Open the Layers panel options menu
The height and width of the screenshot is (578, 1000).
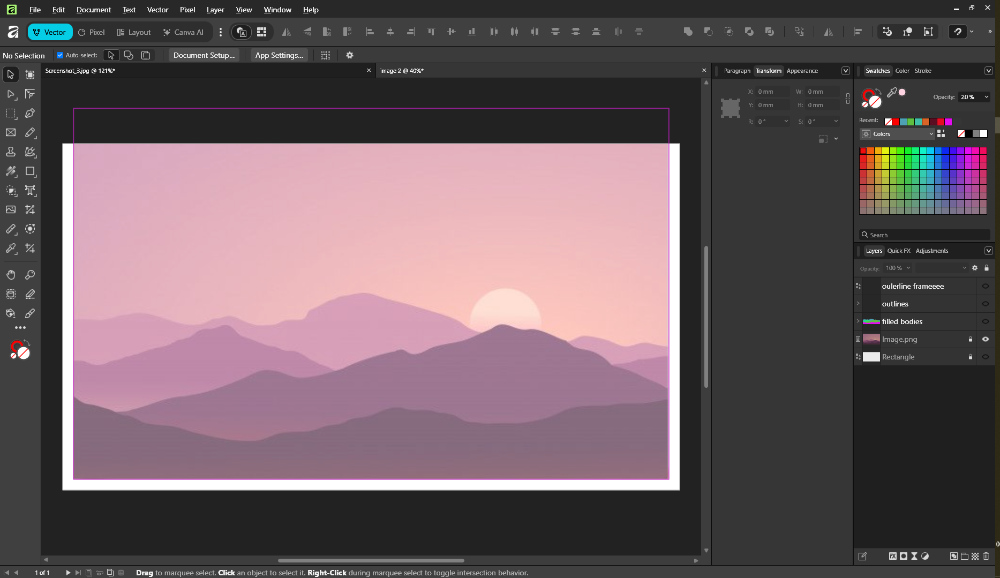coord(988,251)
